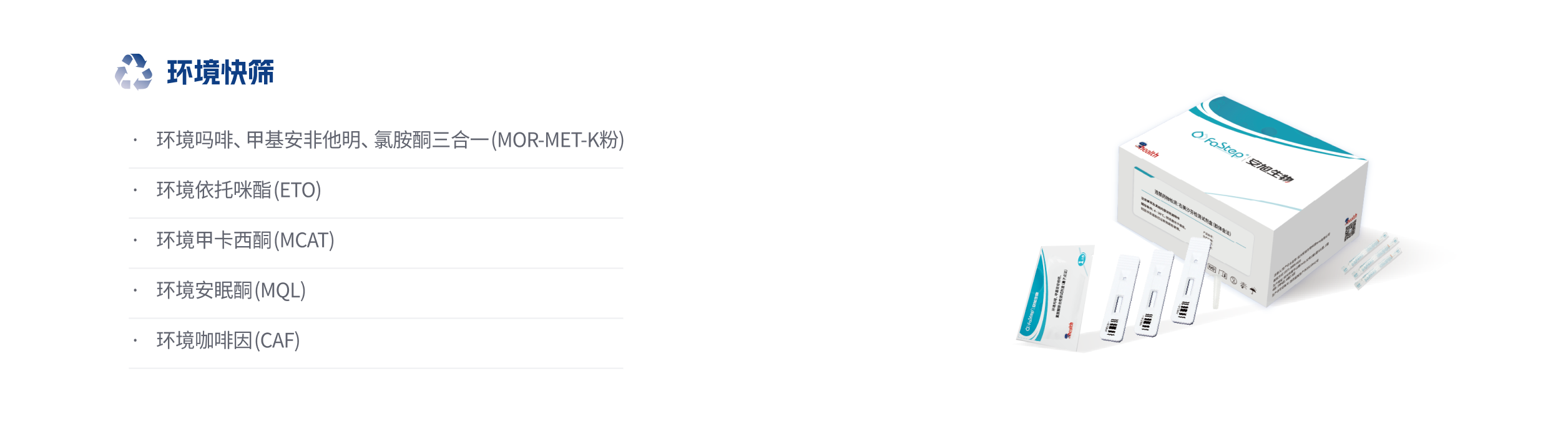Screen dimensions: 1568x421
Task: Click the leftmost white test cassette
Action: coord(1120,298)
